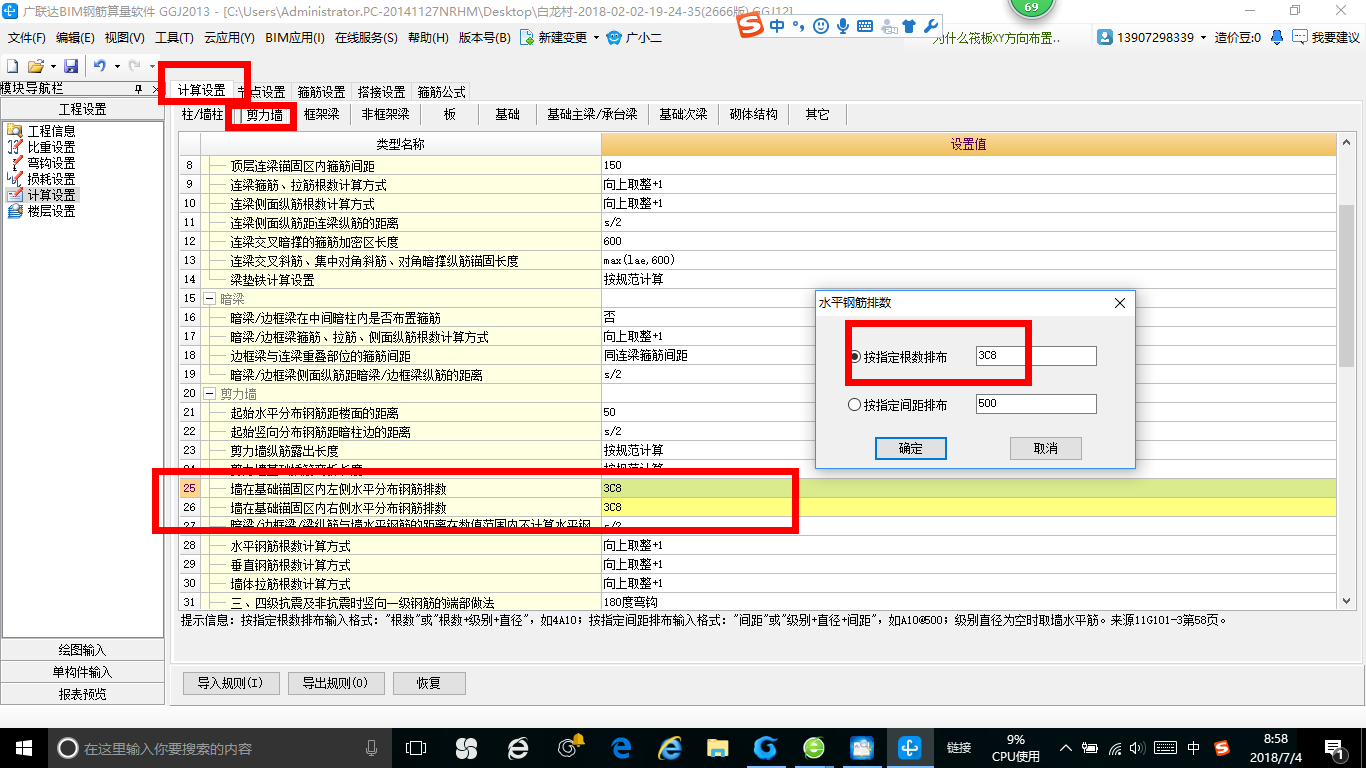The width and height of the screenshot is (1366, 768).
Task: Open the Windows action center notifications
Action: click(1334, 747)
